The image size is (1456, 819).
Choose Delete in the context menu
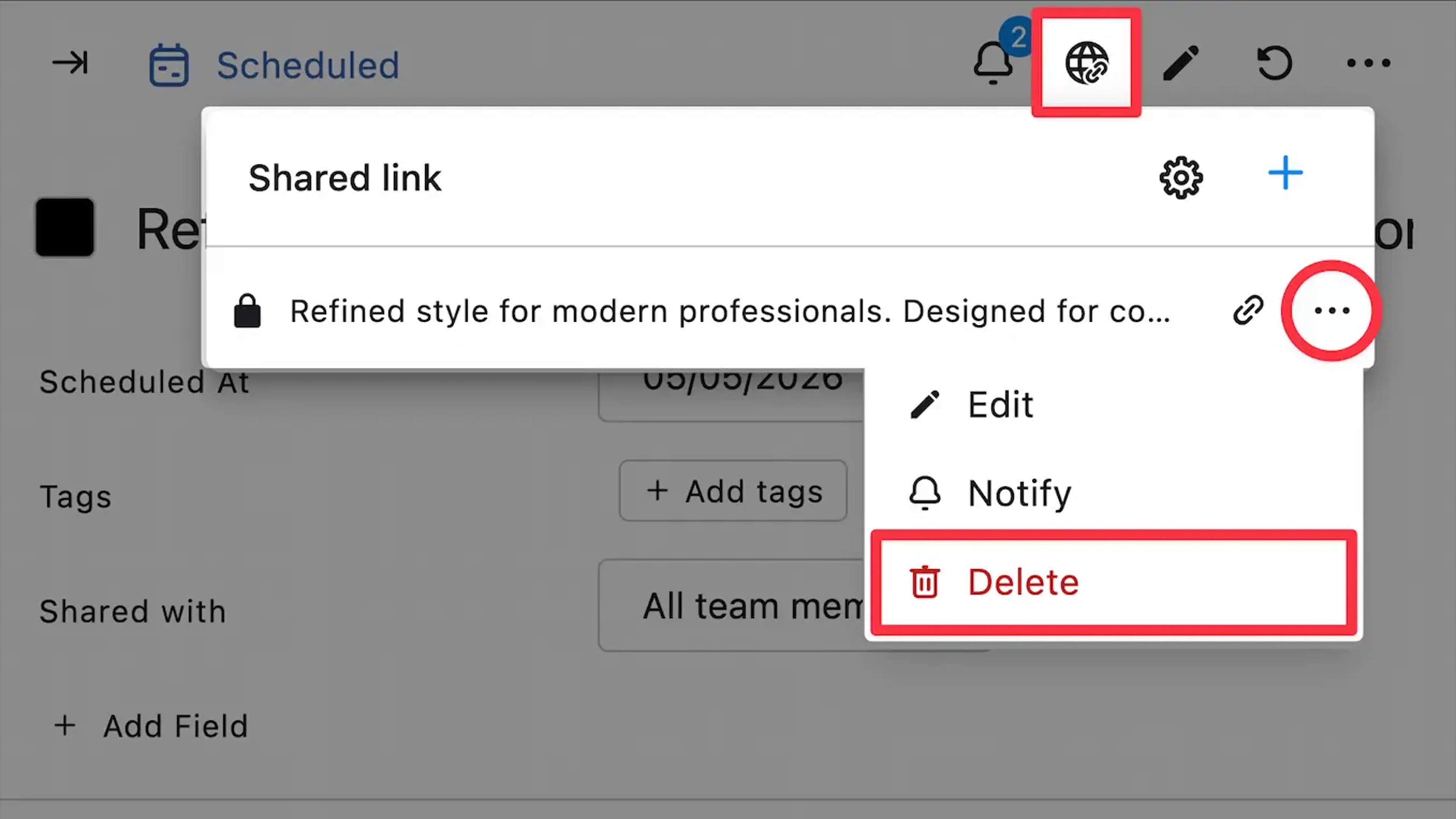(x=1114, y=582)
